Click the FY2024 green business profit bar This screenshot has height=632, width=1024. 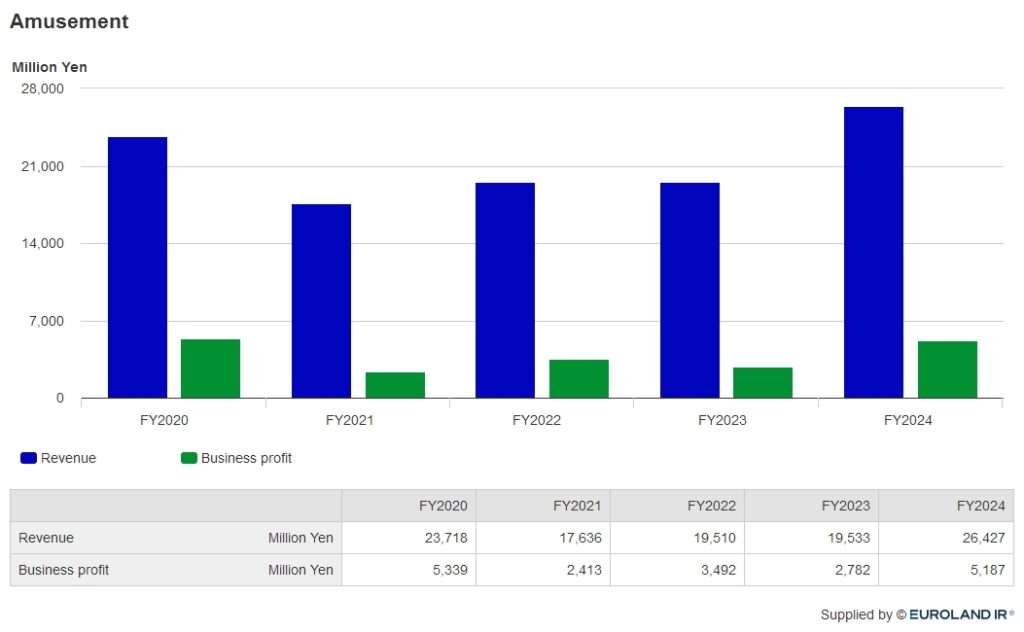947,370
